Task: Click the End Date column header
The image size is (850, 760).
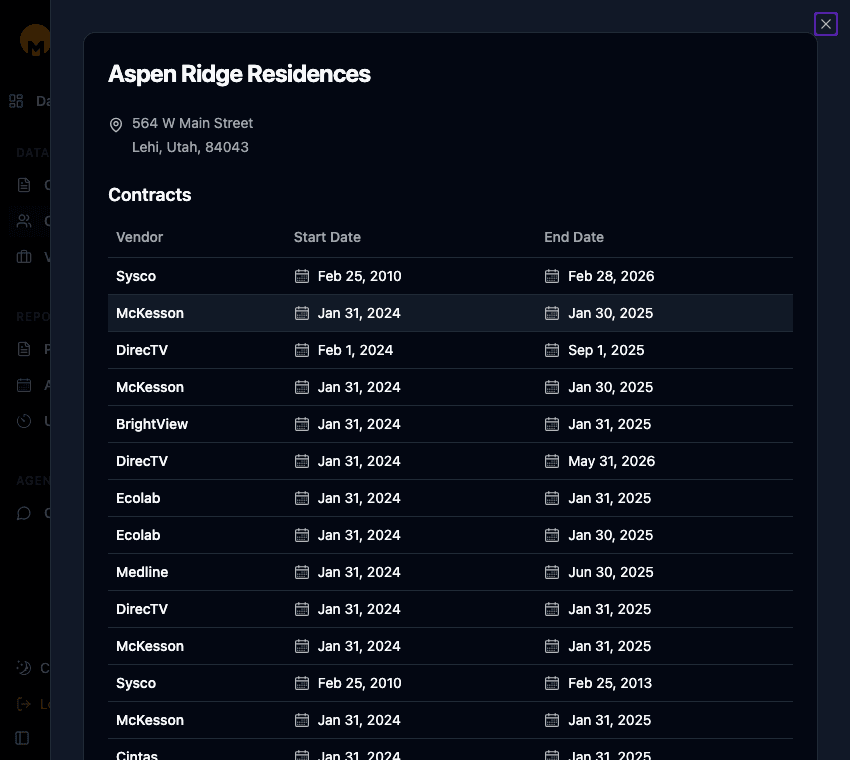Action: pos(574,237)
